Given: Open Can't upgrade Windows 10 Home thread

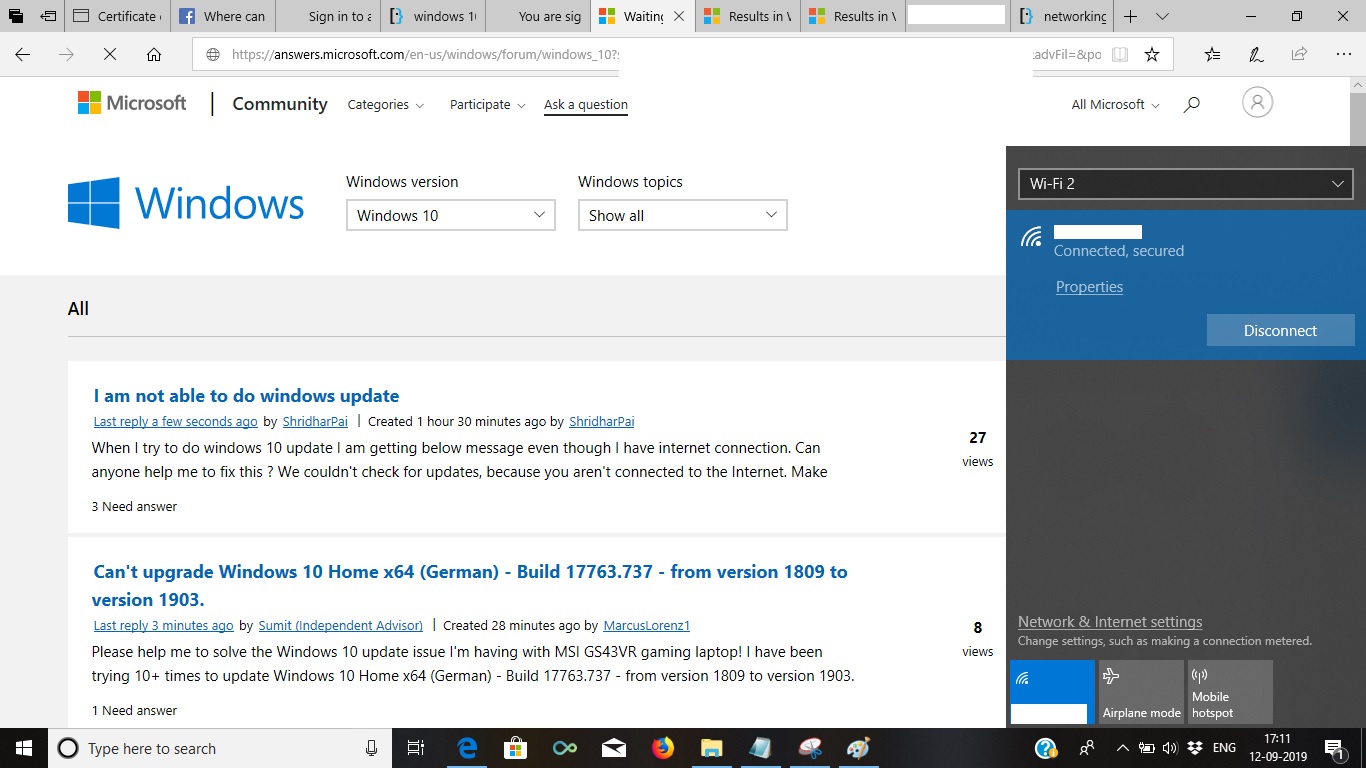Looking at the screenshot, I should (470, 585).
